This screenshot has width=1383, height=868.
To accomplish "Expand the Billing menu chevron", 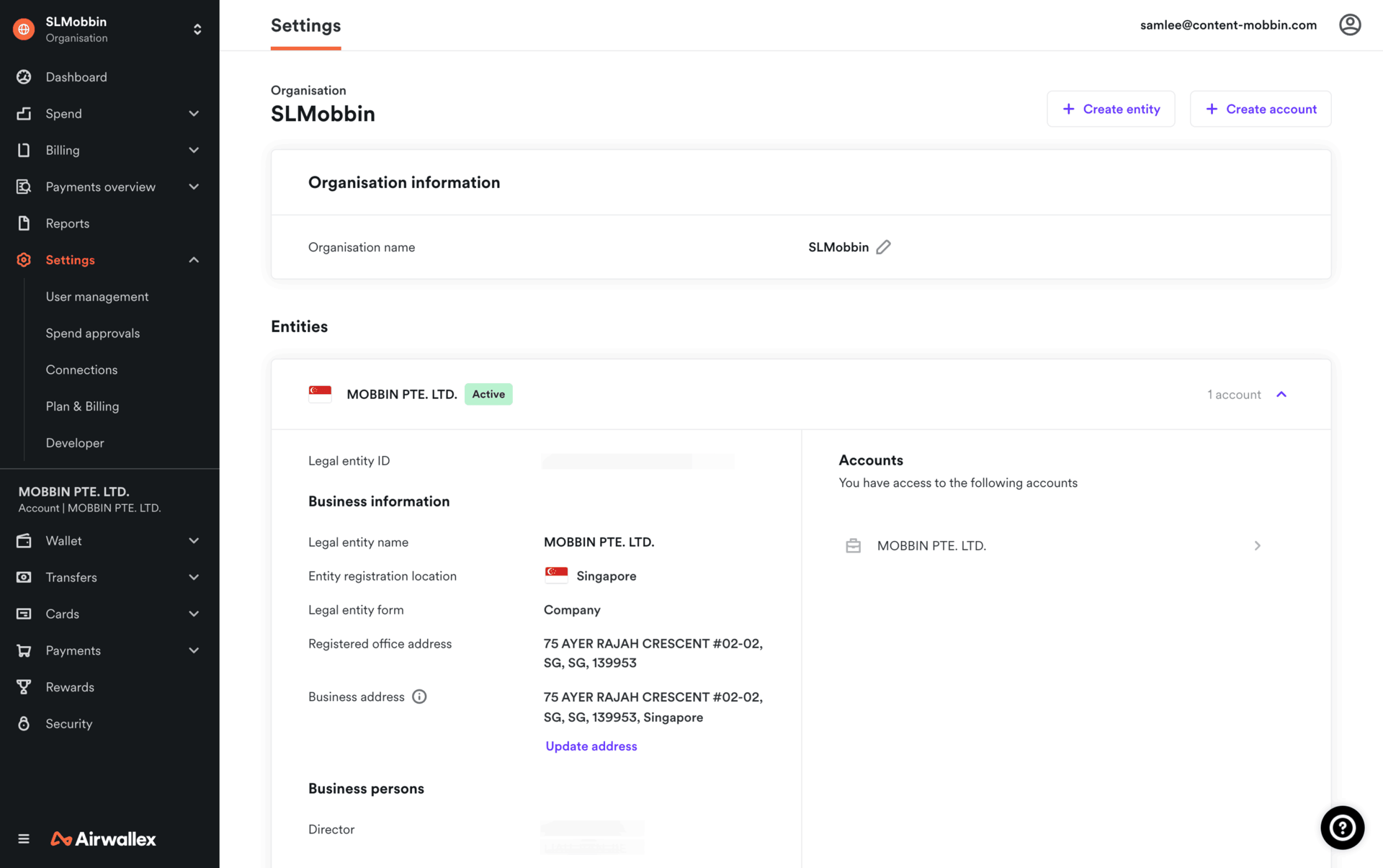I will 194,150.
